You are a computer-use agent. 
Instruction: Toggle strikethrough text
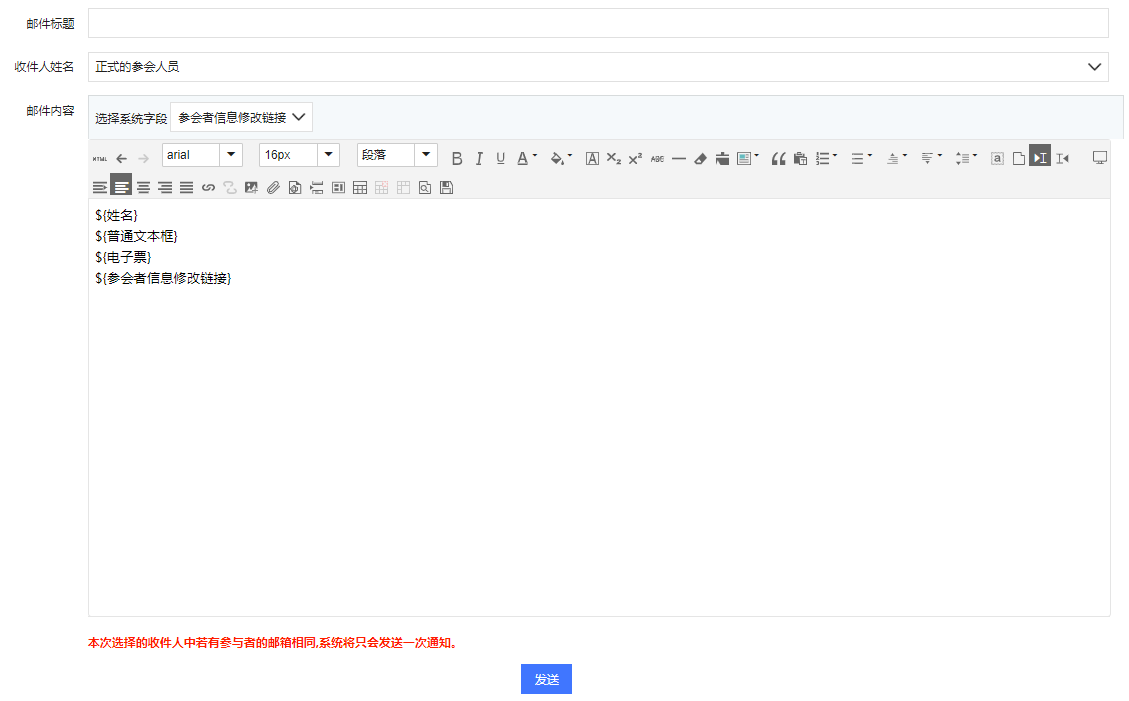(657, 158)
